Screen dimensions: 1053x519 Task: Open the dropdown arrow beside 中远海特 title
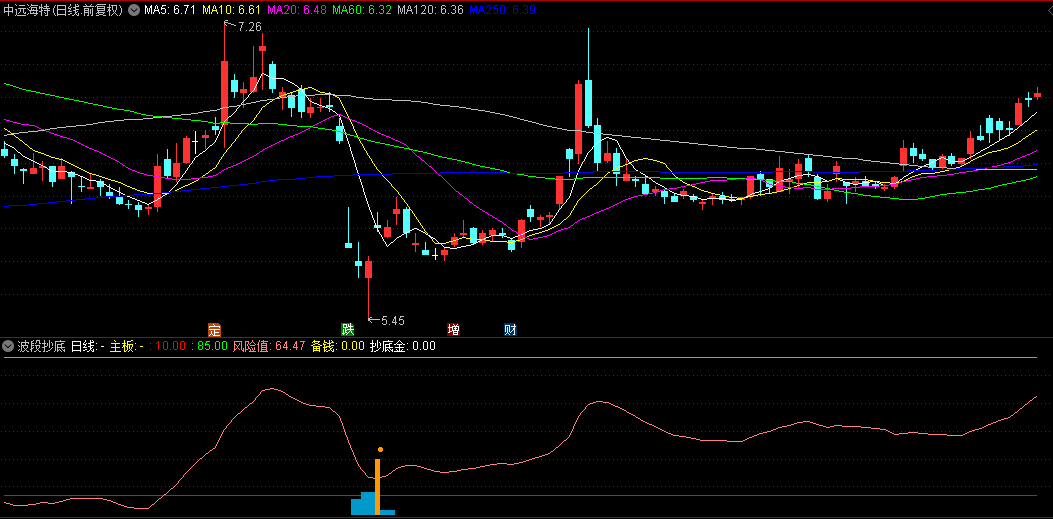134,10
